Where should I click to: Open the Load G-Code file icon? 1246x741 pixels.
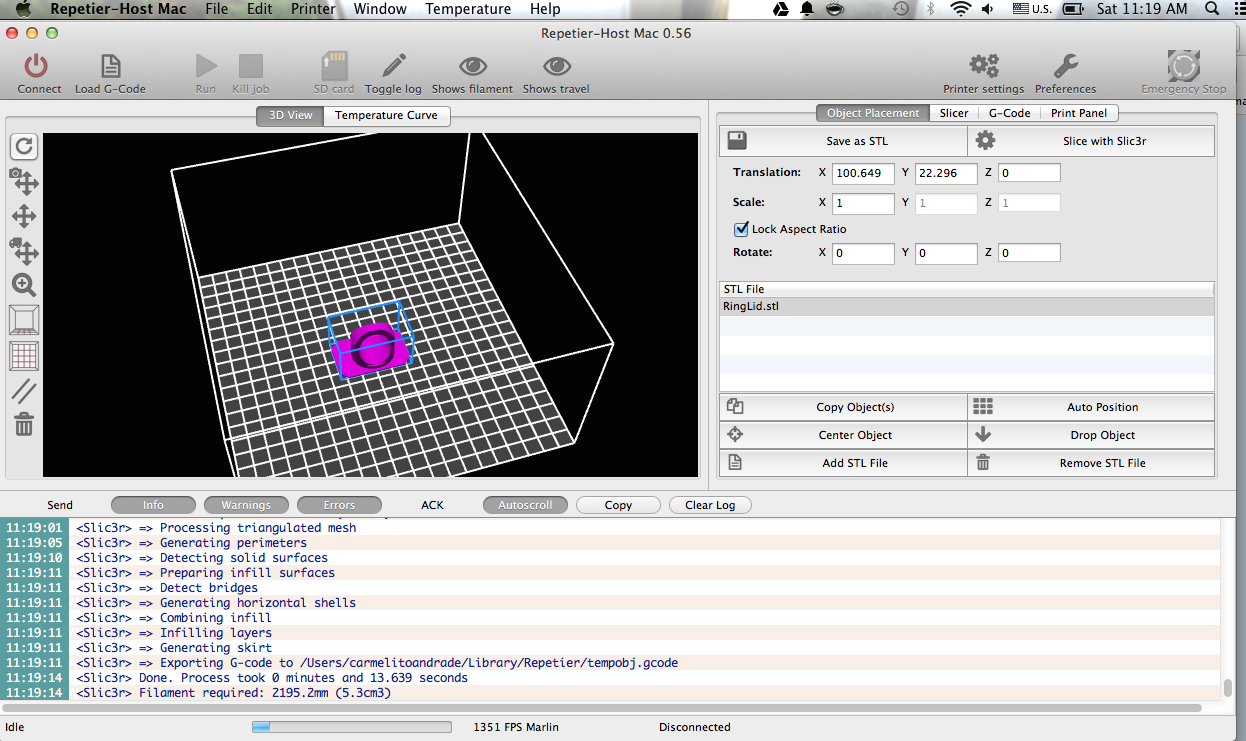pyautogui.click(x=110, y=66)
